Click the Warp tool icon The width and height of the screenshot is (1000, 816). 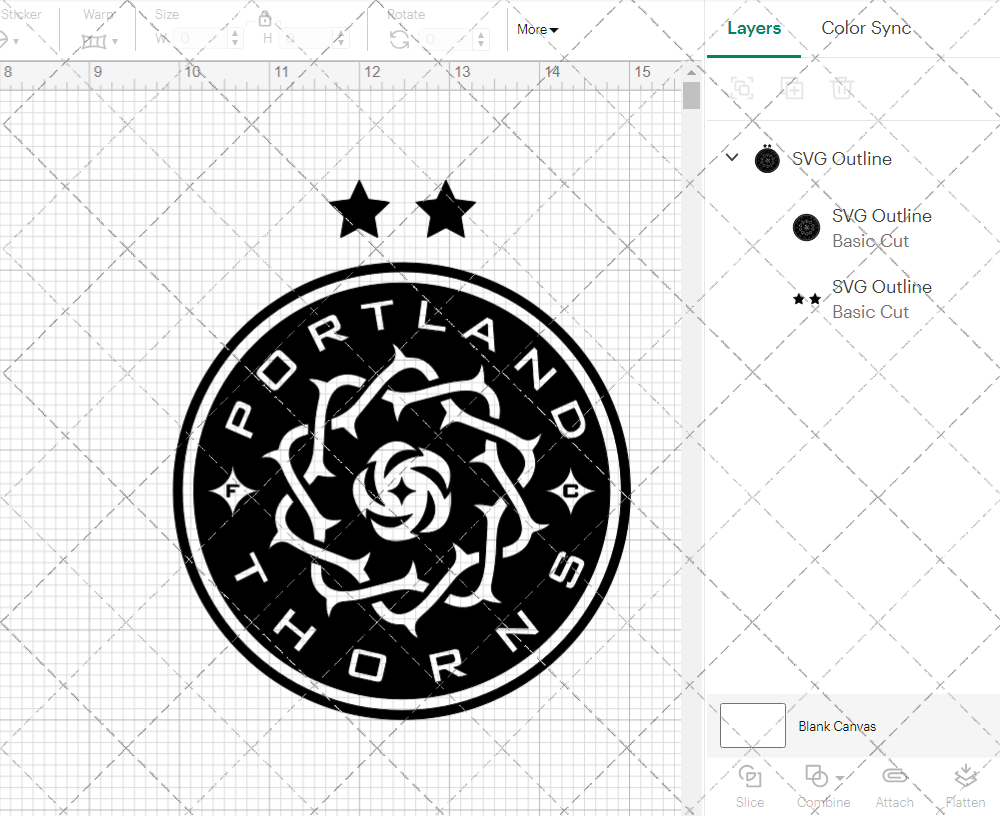coord(96,40)
